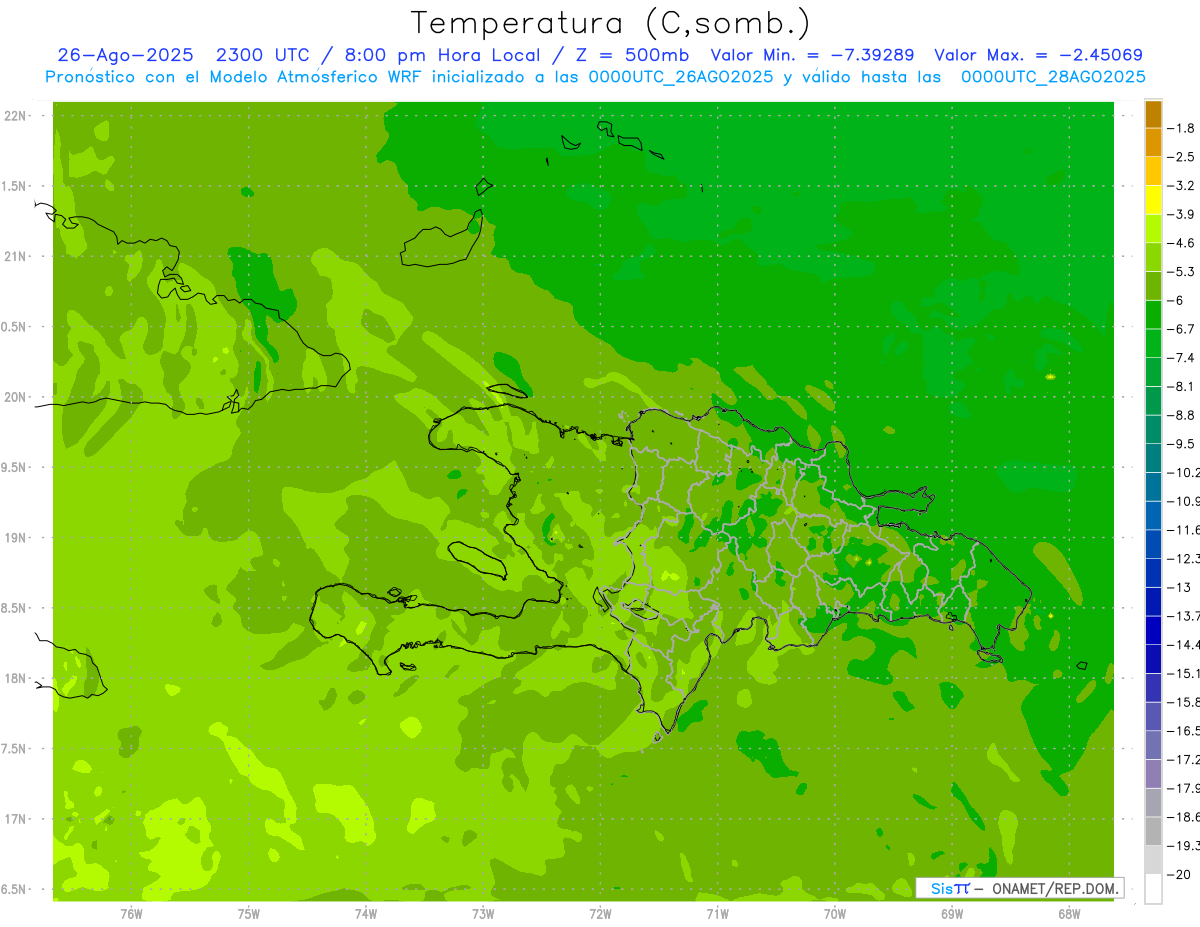1200x927 pixels.
Task: Click the -17.9 colorbar value
Action: pyautogui.click(x=1183, y=788)
